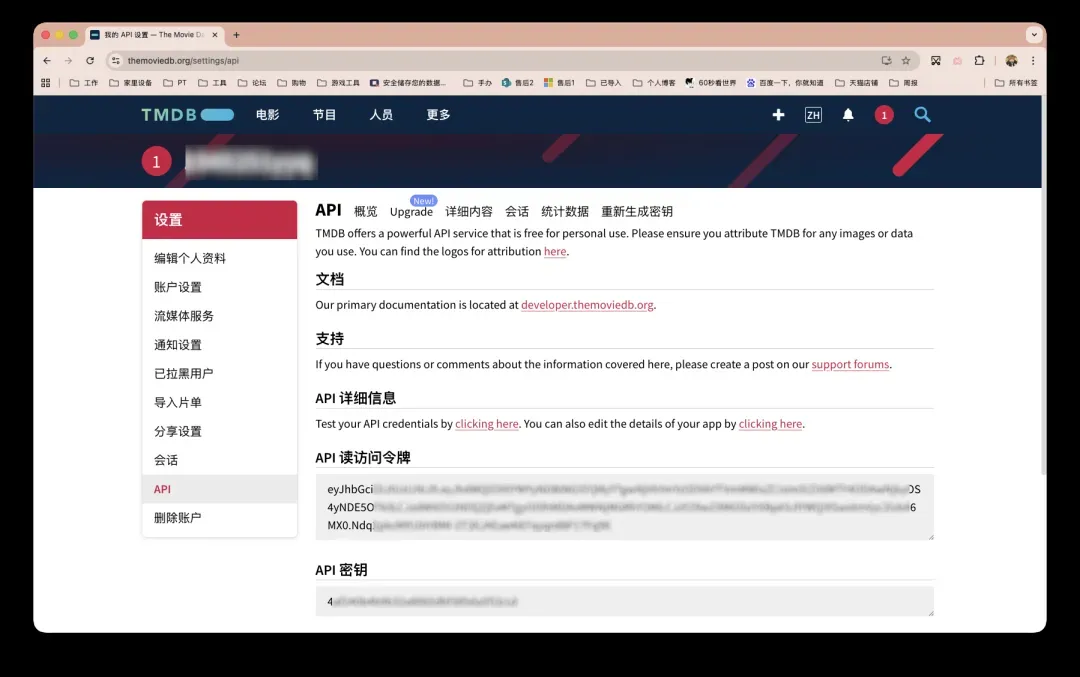Select 已拉黑用户 in the sidebar
The width and height of the screenshot is (1080, 677).
tap(220, 373)
